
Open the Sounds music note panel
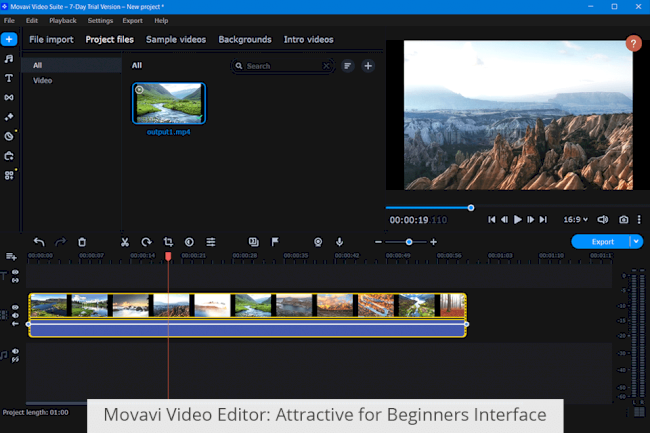click(9, 59)
